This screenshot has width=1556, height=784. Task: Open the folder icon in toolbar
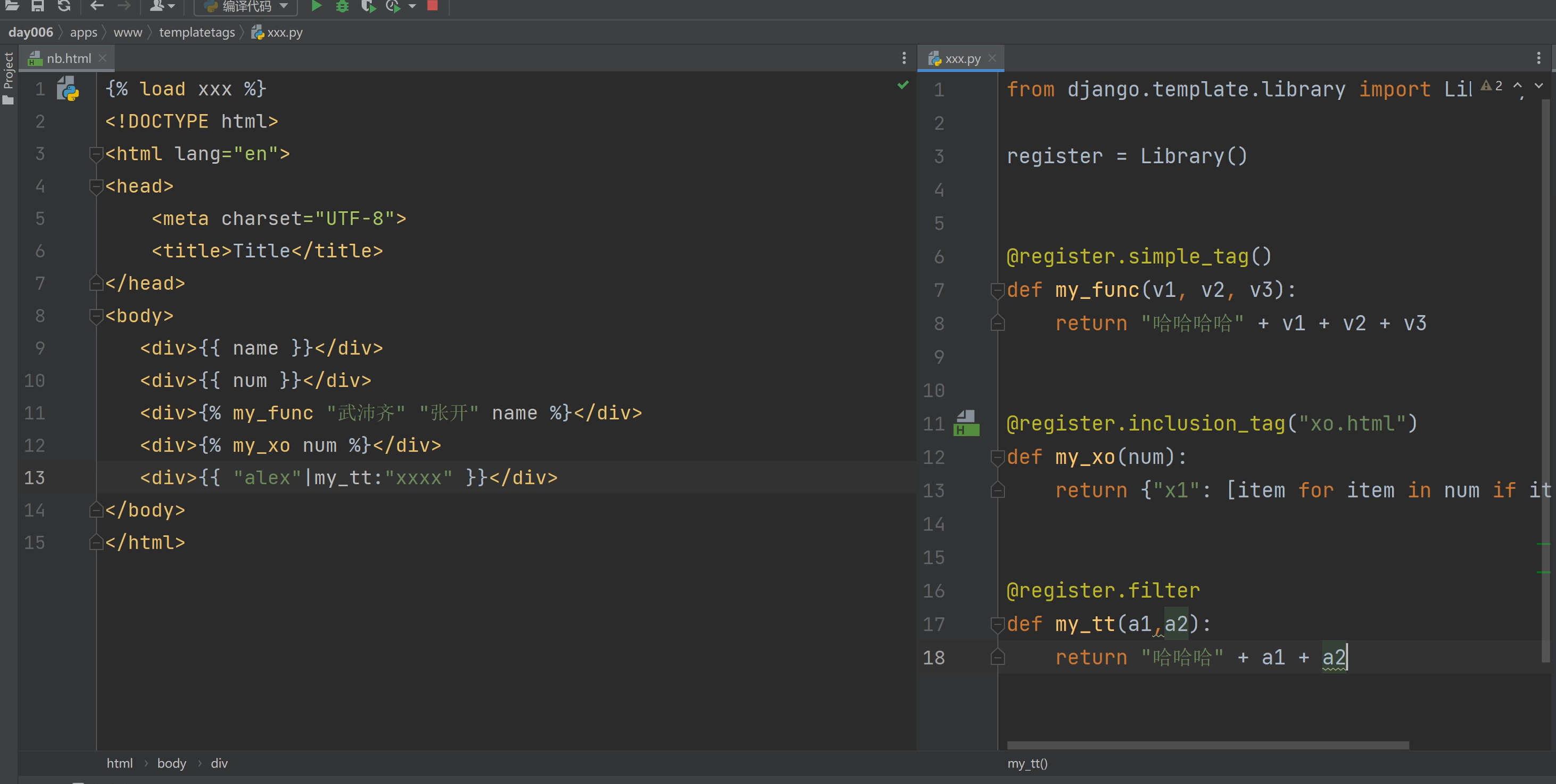coord(12,6)
